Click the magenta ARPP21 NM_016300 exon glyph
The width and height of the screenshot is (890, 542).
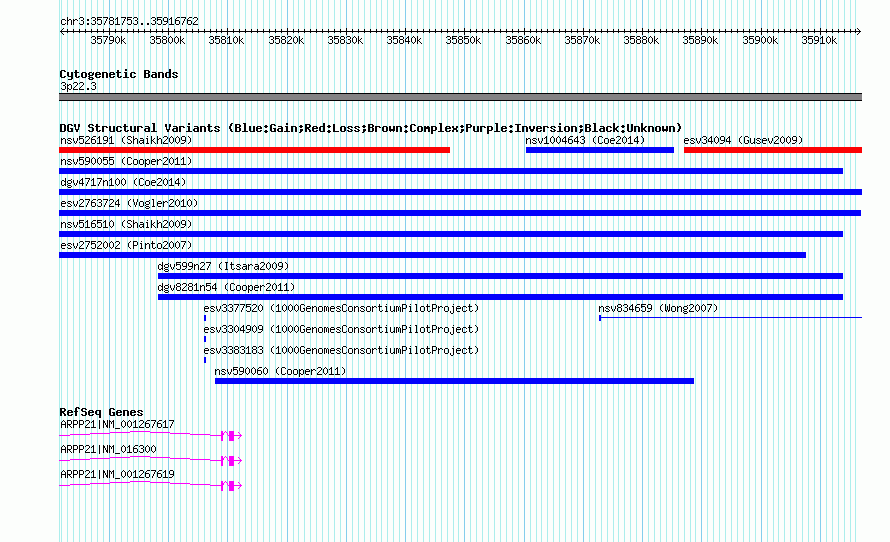pos(231,461)
